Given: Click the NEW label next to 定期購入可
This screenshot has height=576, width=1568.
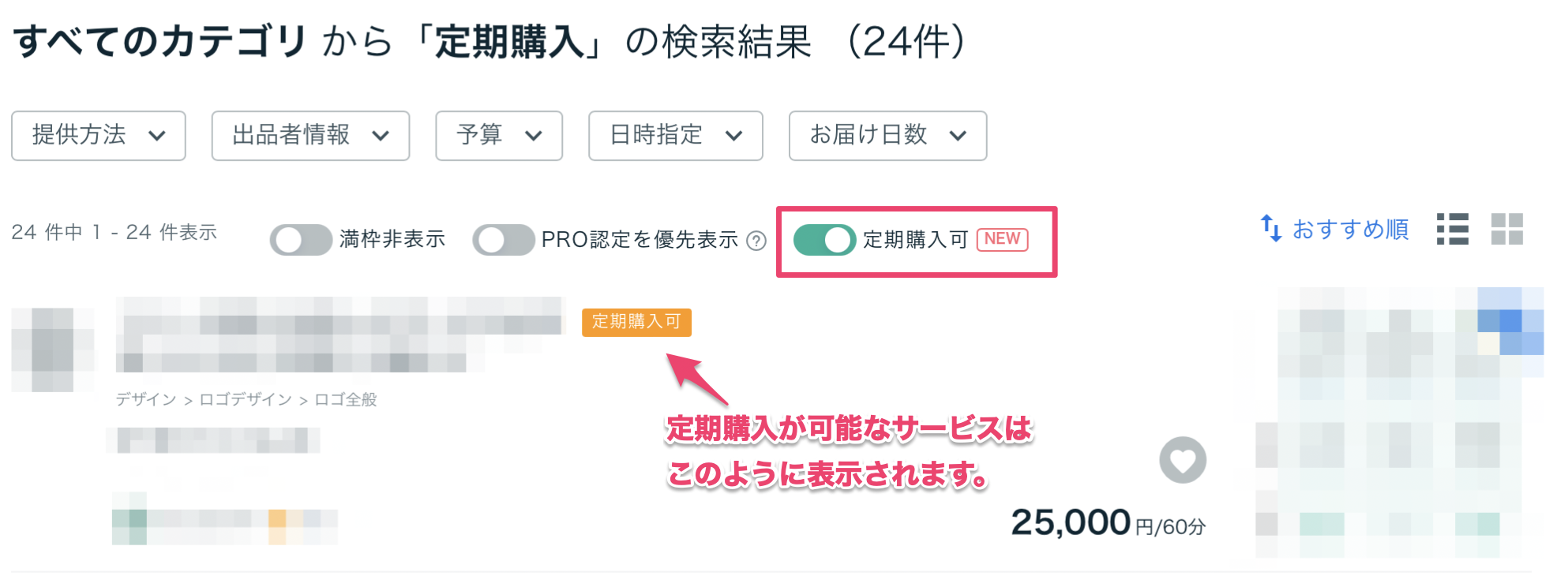Looking at the screenshot, I should tap(1001, 239).
